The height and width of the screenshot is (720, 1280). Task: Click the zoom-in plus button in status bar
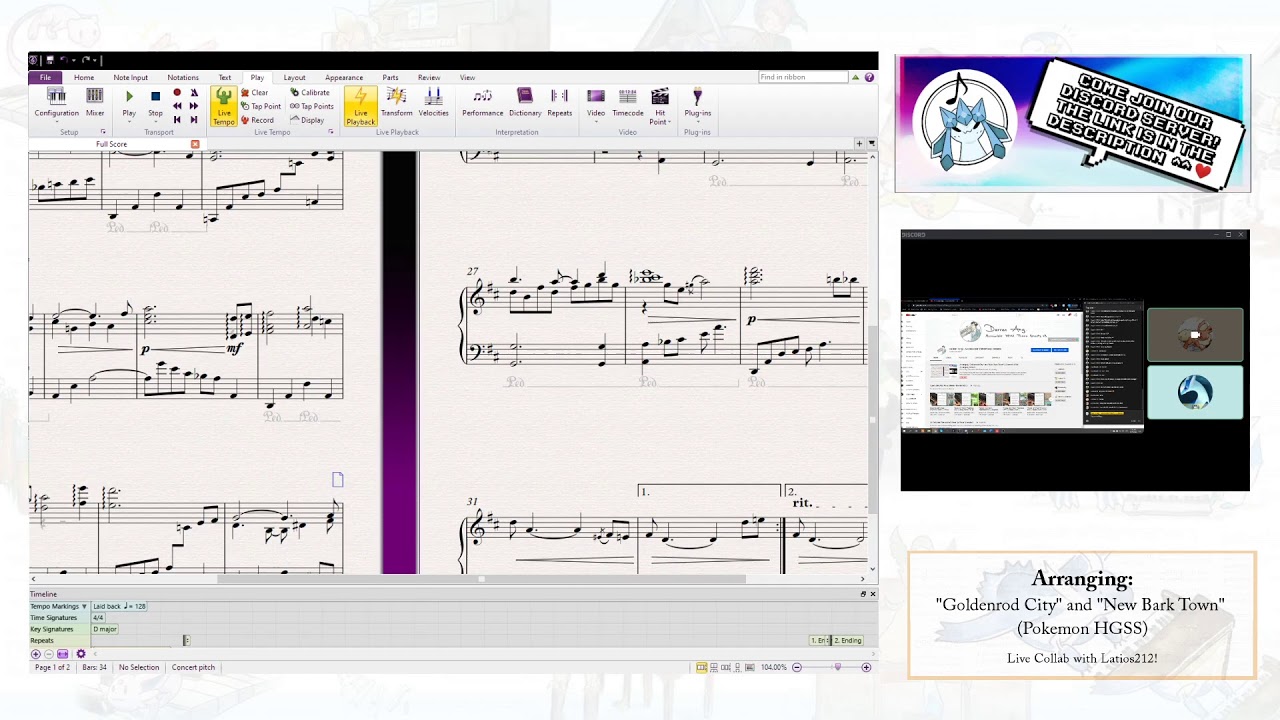pyautogui.click(x=866, y=667)
